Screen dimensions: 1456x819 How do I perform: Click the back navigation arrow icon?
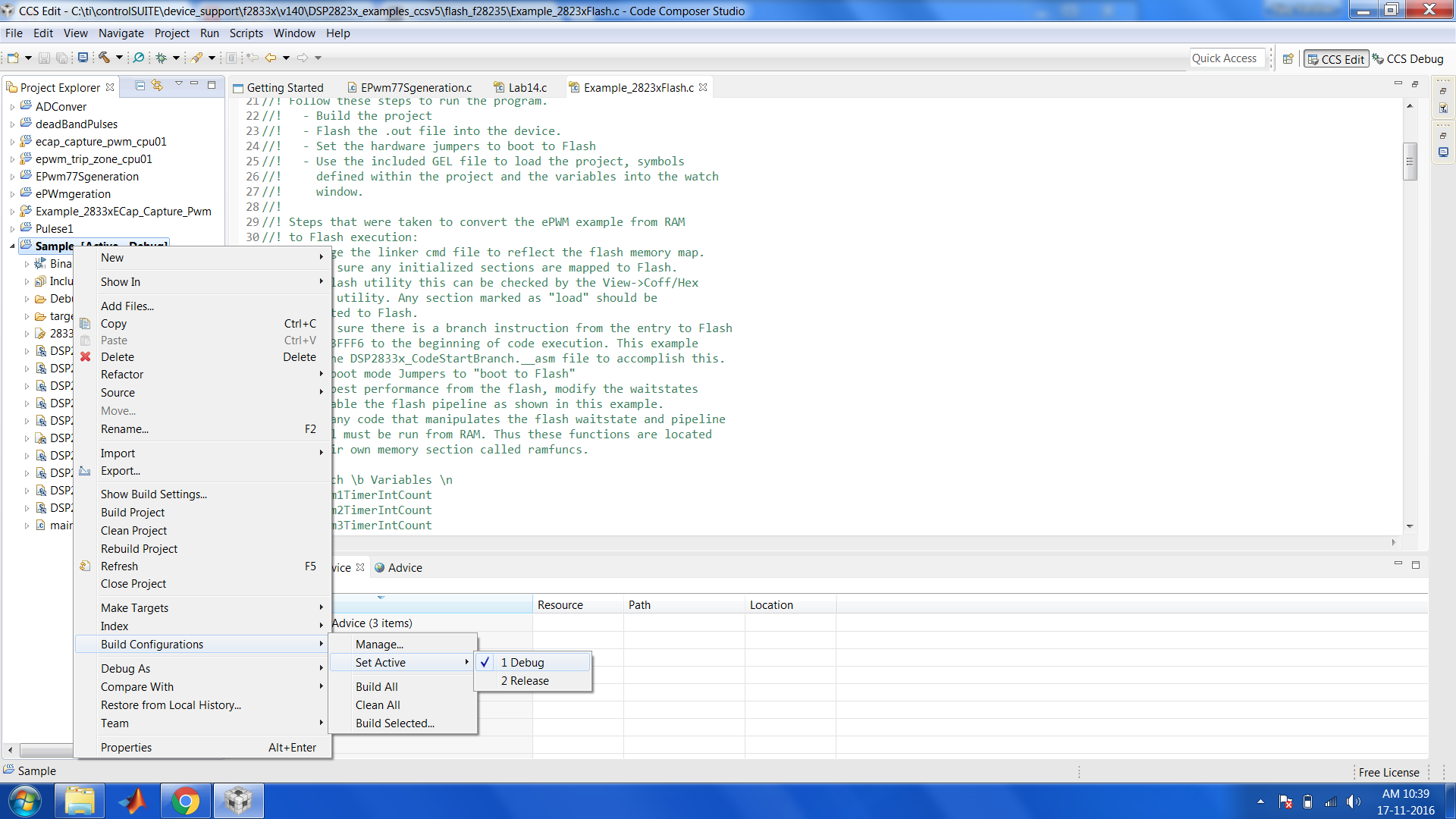click(x=271, y=58)
